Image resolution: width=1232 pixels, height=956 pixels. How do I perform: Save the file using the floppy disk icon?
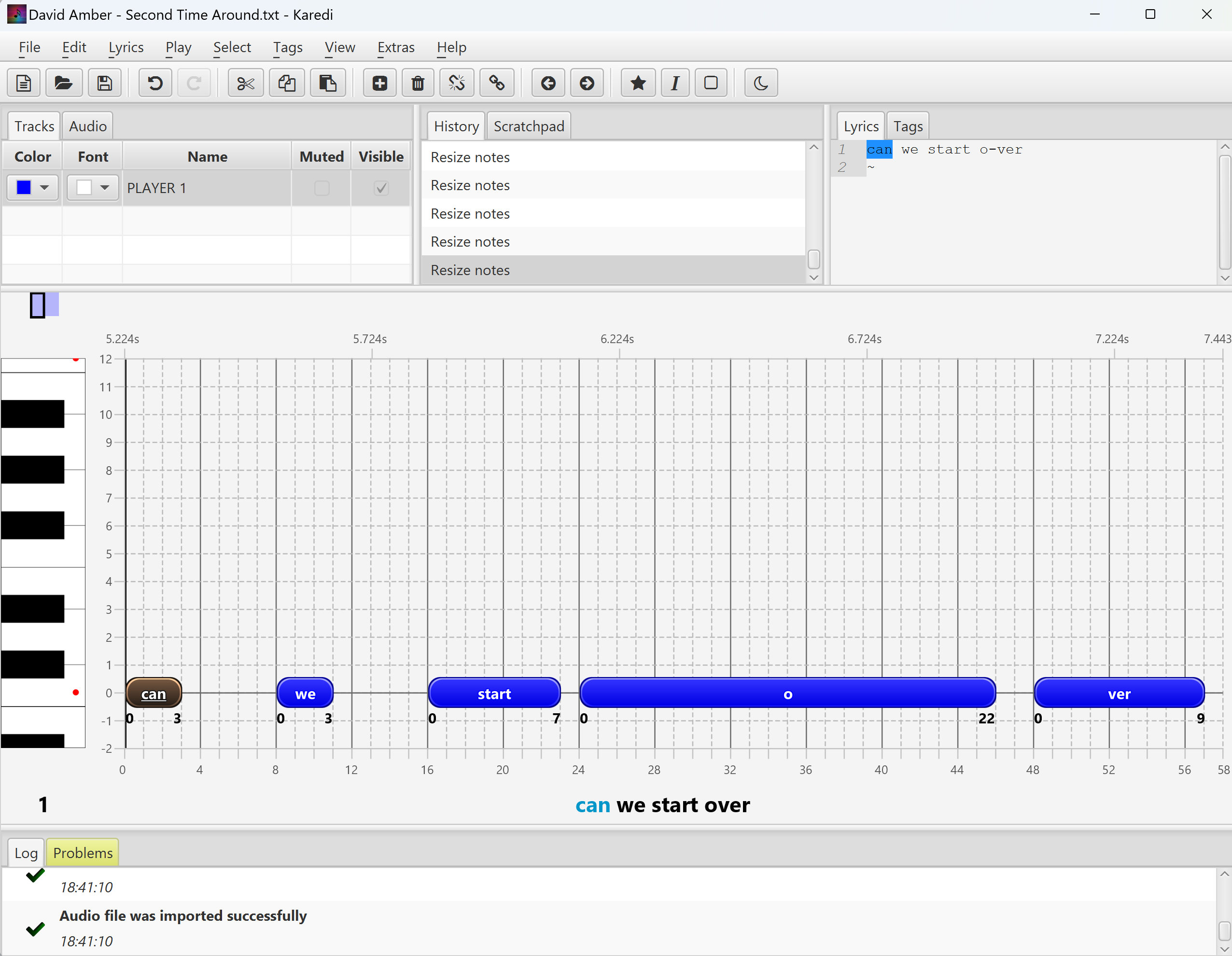(104, 83)
